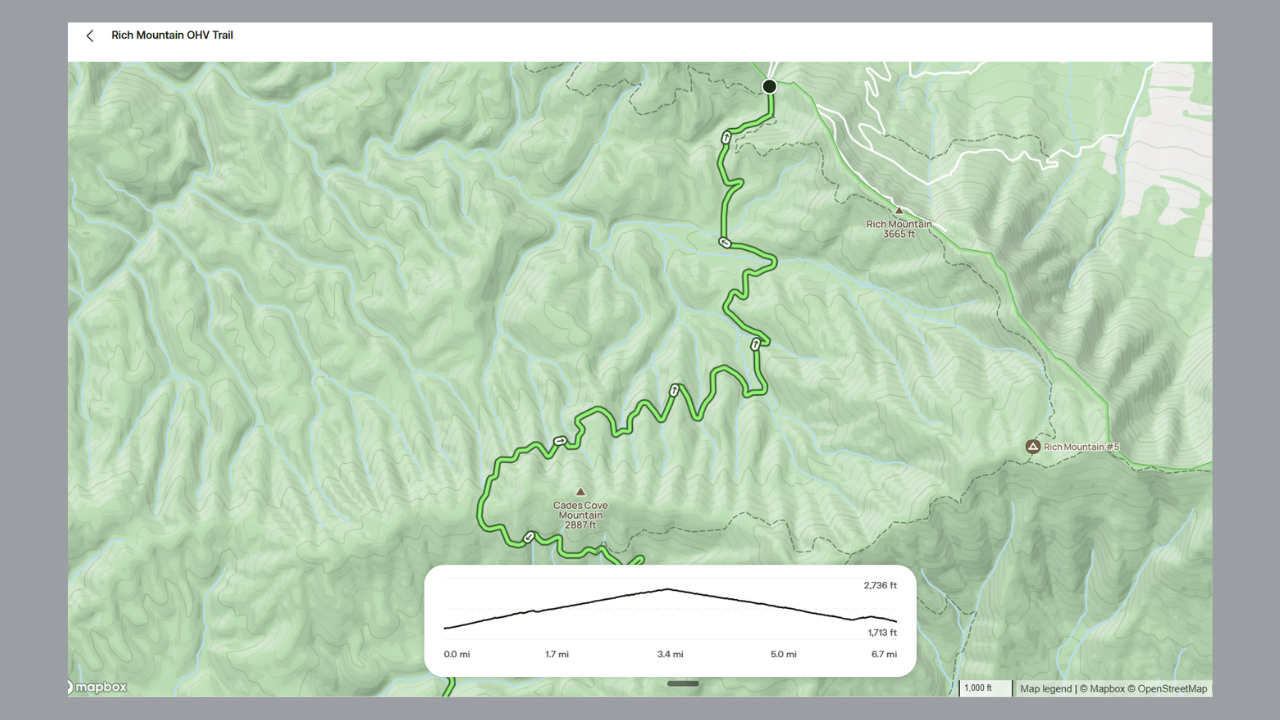This screenshot has width=1280, height=720.
Task: Go back using the header arrow
Action: pyautogui.click(x=90, y=36)
